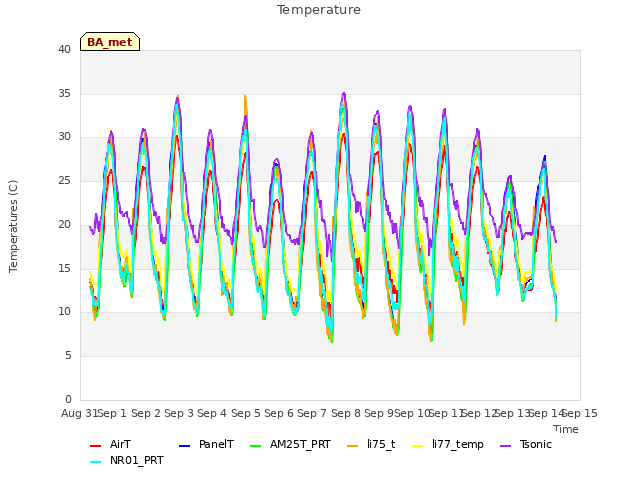Click the 40 y-axis tick label
Viewport: 640px width, 480px height.
64,49
